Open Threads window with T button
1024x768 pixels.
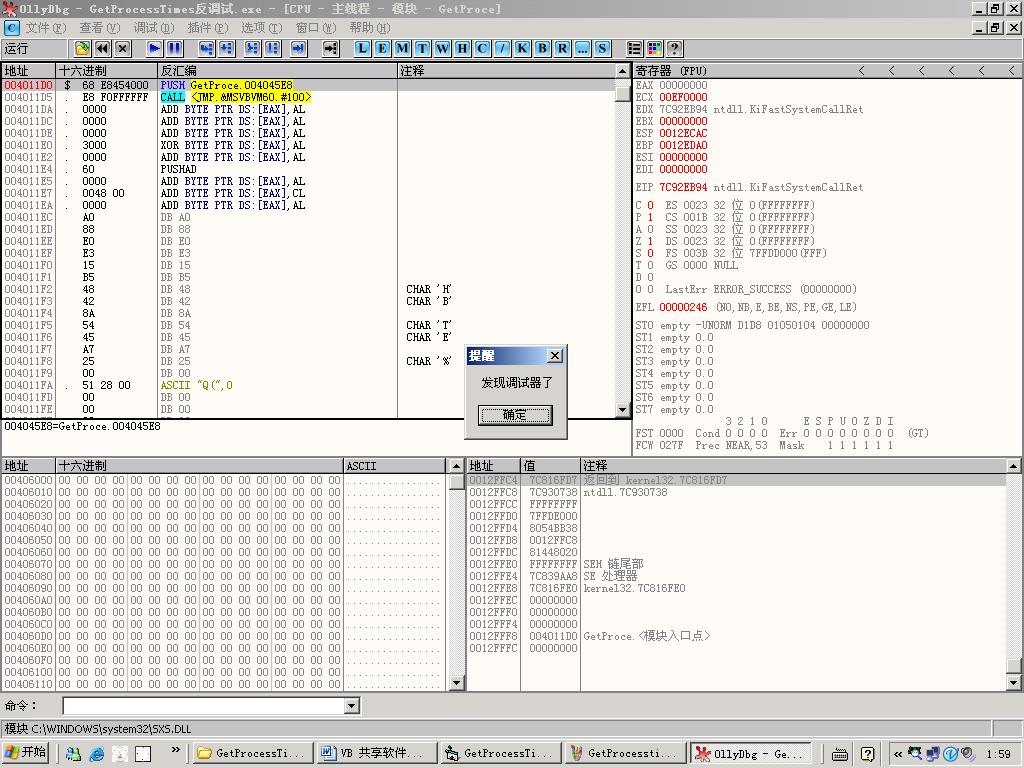[x=423, y=48]
